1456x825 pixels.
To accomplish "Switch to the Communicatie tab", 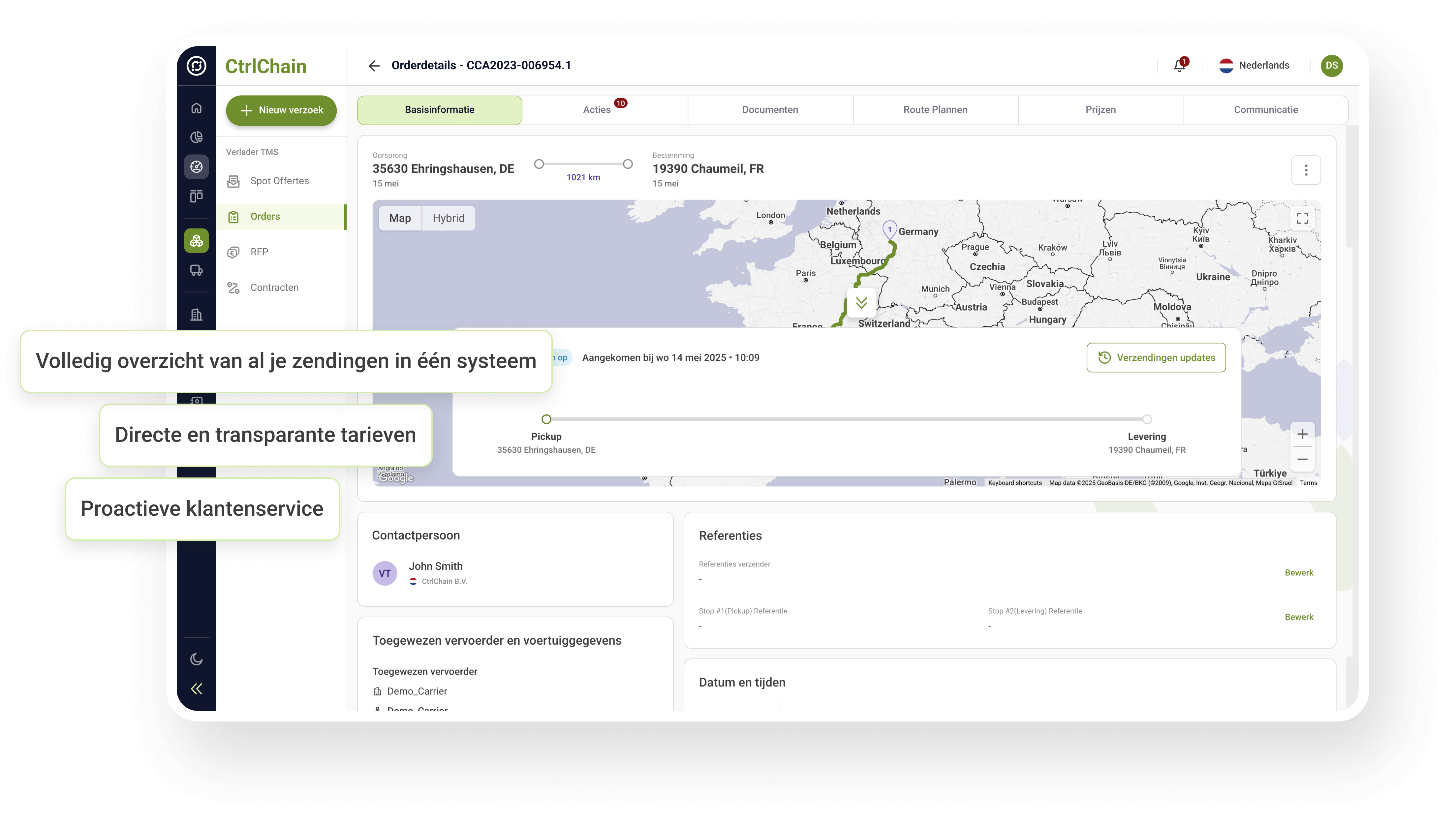I will (1266, 110).
